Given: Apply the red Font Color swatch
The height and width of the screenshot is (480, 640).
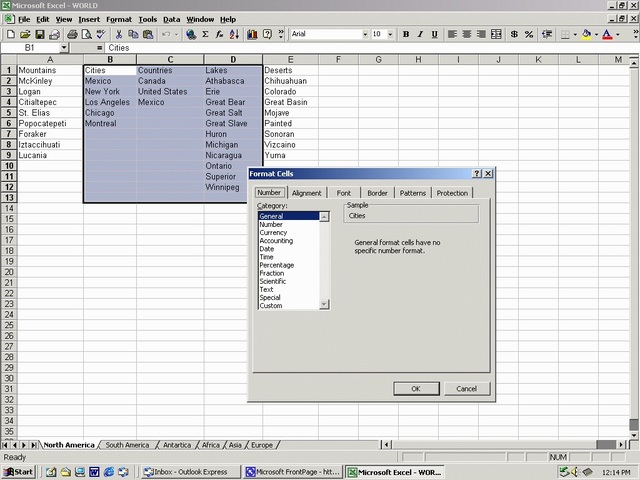Looking at the screenshot, I should 607,34.
